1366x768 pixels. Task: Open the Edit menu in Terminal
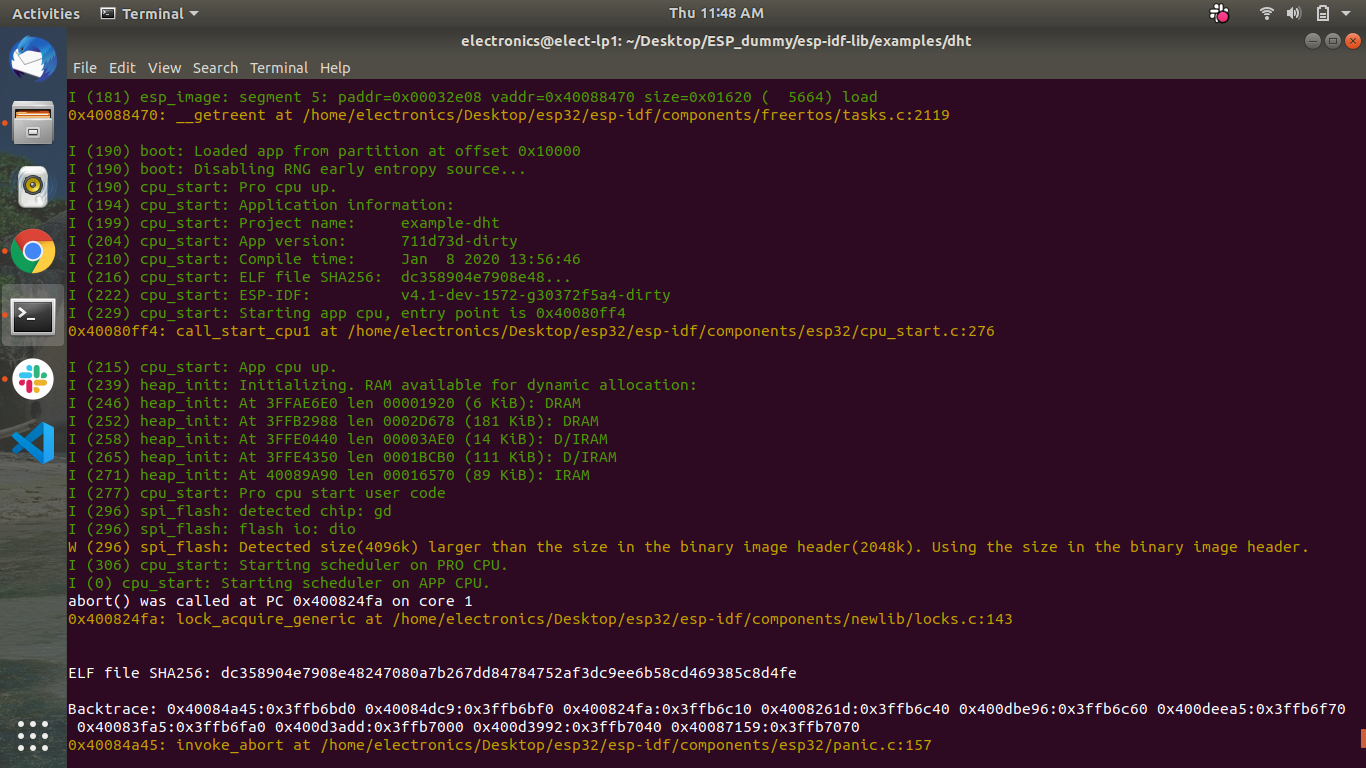point(122,68)
